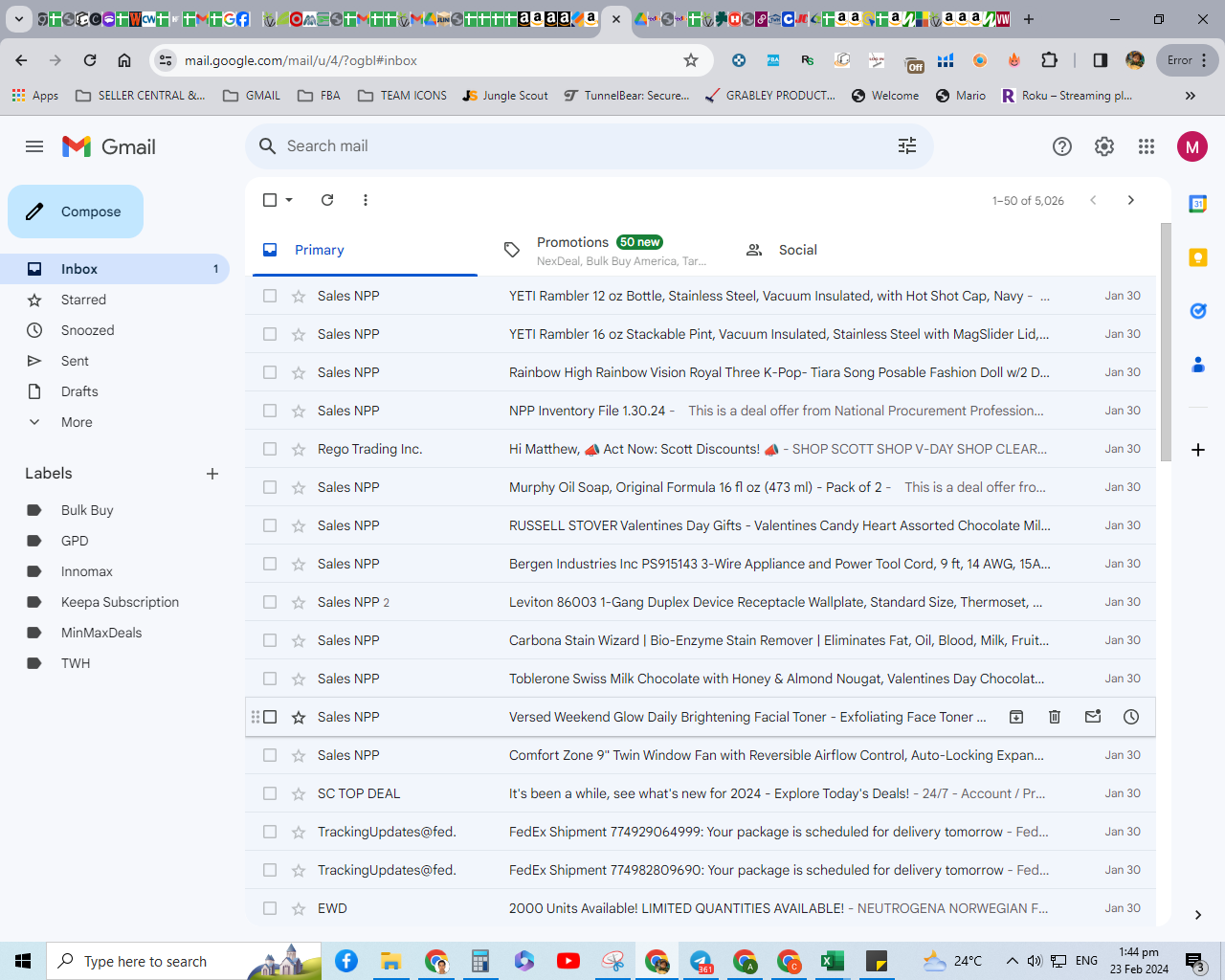Show the Gmail side panel arrow

(x=1198, y=915)
